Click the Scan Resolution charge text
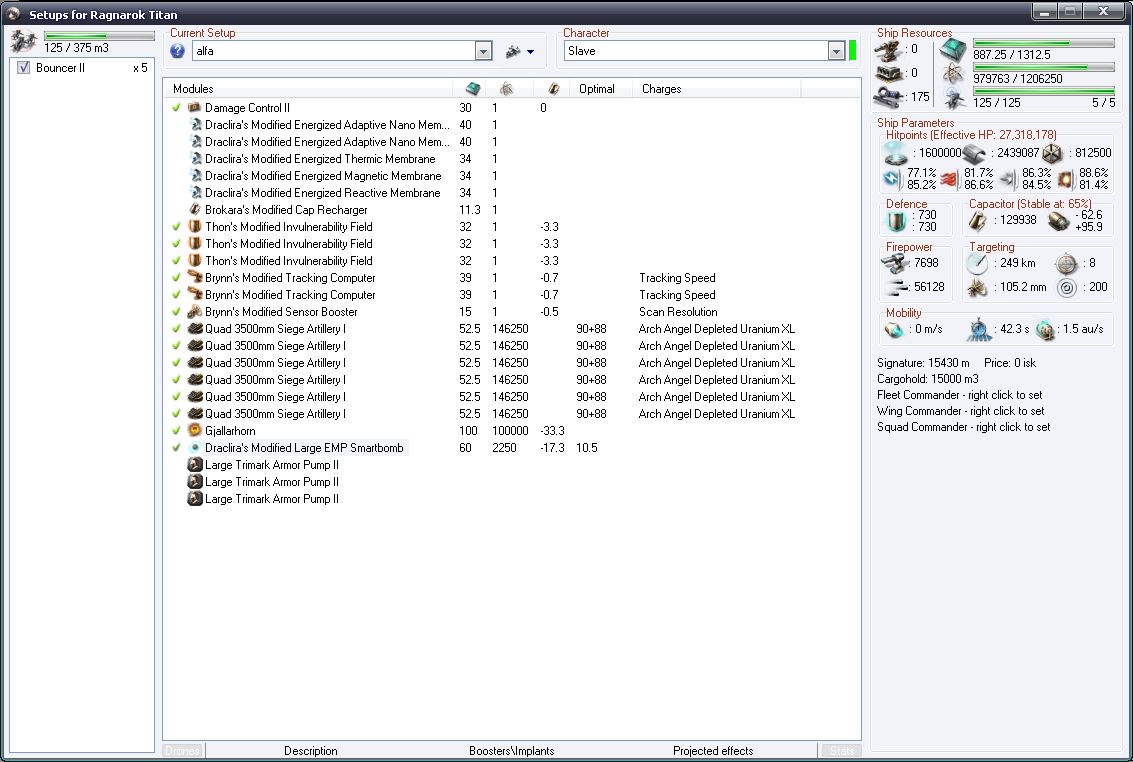 coord(678,312)
